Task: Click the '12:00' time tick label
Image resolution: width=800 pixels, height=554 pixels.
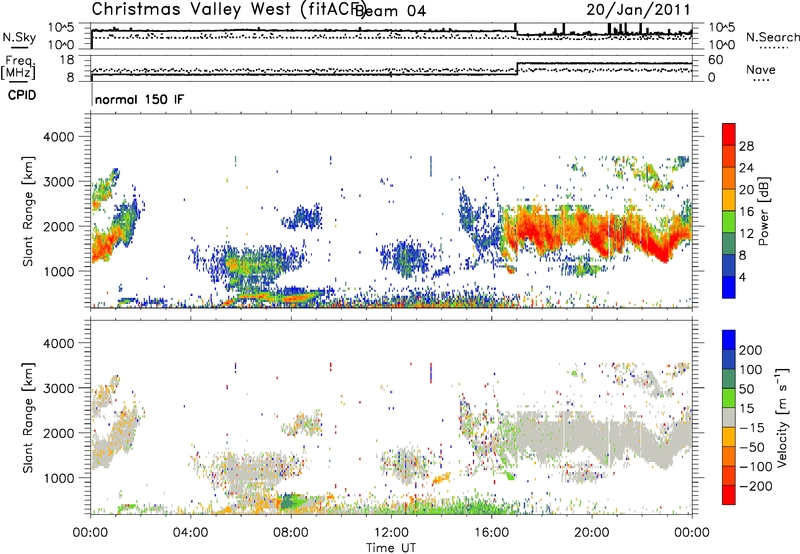Action: [391, 533]
